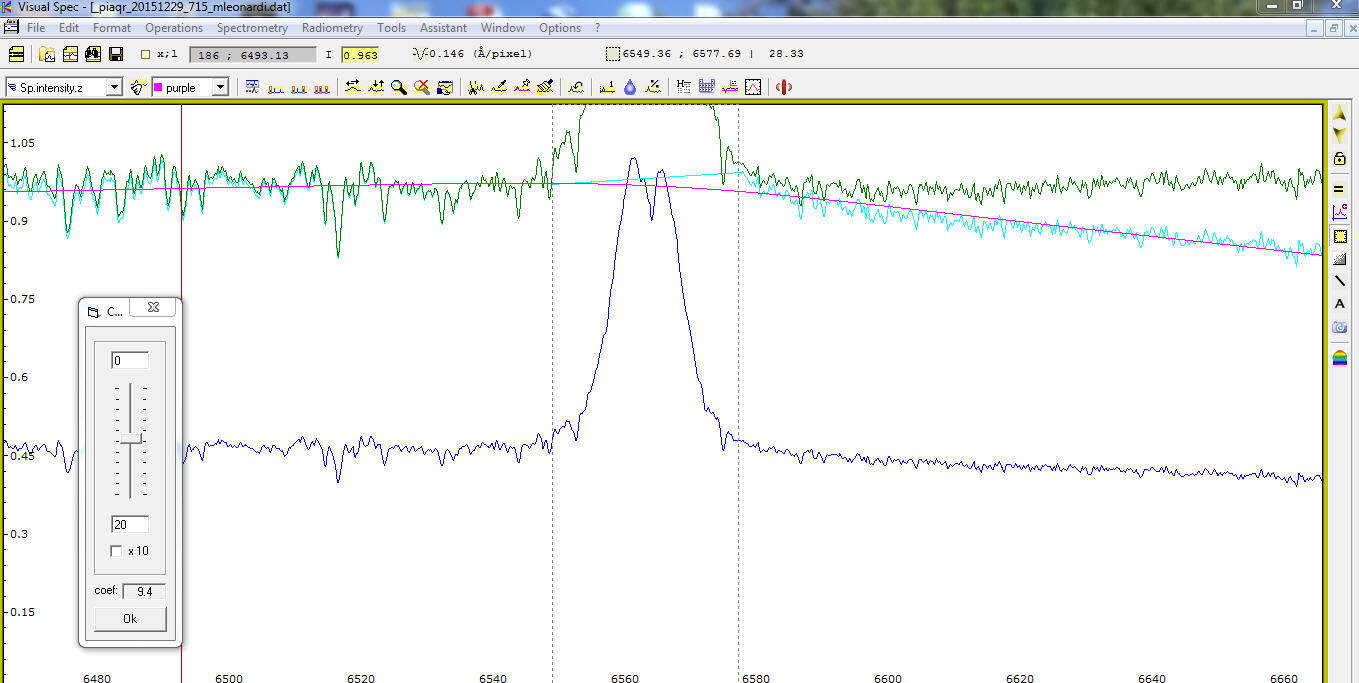1359x683 pixels.
Task: Click the upper limit field showing 0
Action: (x=130, y=360)
